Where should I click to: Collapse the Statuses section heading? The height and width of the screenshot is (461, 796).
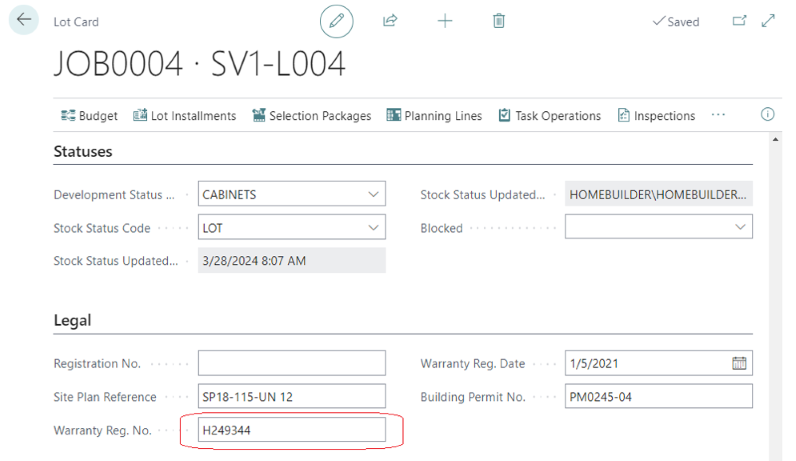point(83,152)
